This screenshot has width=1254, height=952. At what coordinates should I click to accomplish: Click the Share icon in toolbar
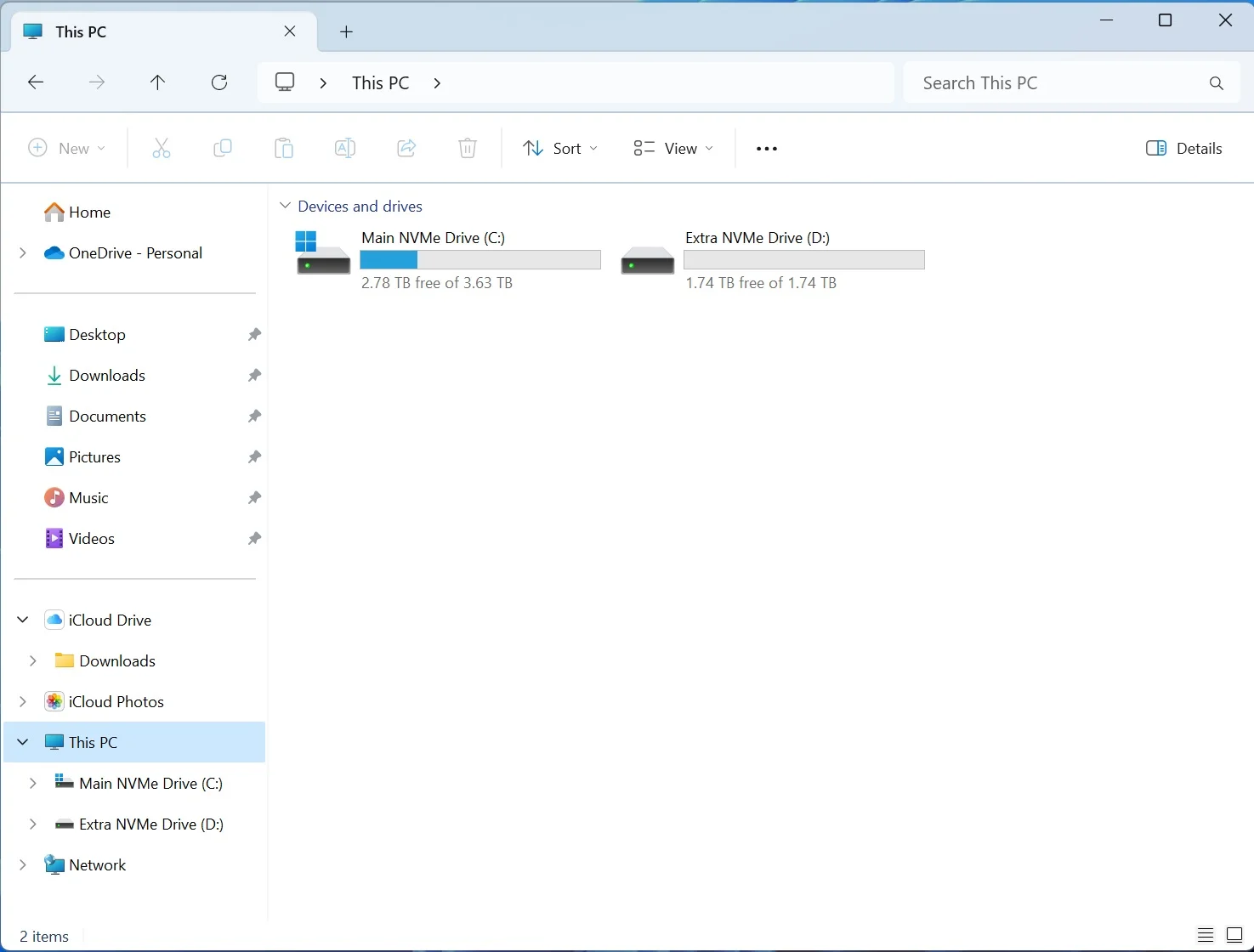[406, 149]
